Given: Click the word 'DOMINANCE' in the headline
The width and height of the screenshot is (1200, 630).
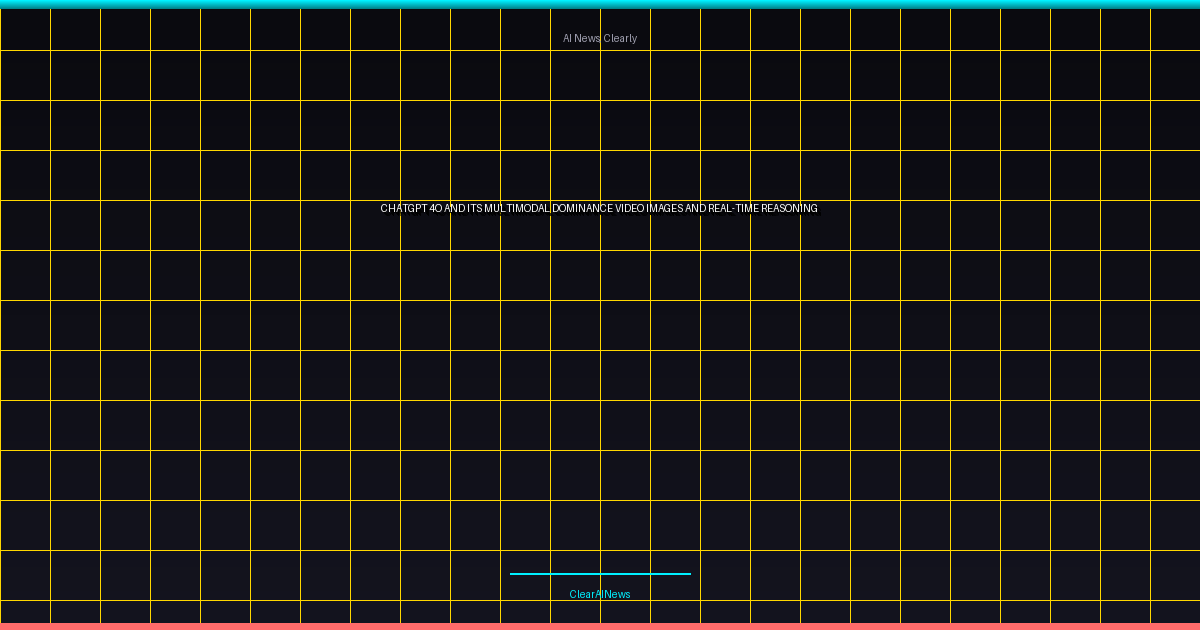Looking at the screenshot, I should tap(582, 209).
